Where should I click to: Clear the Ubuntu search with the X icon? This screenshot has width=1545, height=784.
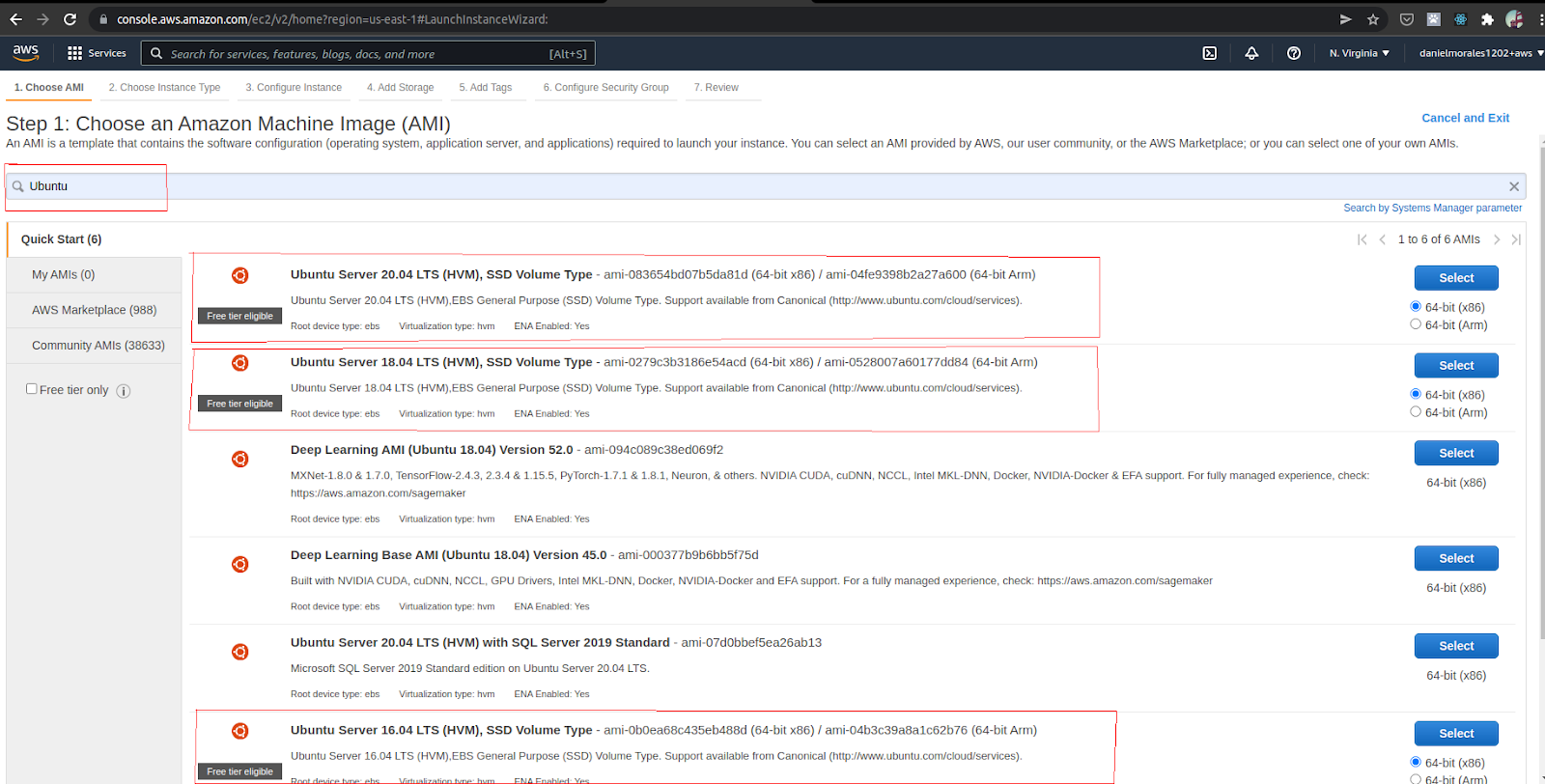pyautogui.click(x=1514, y=186)
